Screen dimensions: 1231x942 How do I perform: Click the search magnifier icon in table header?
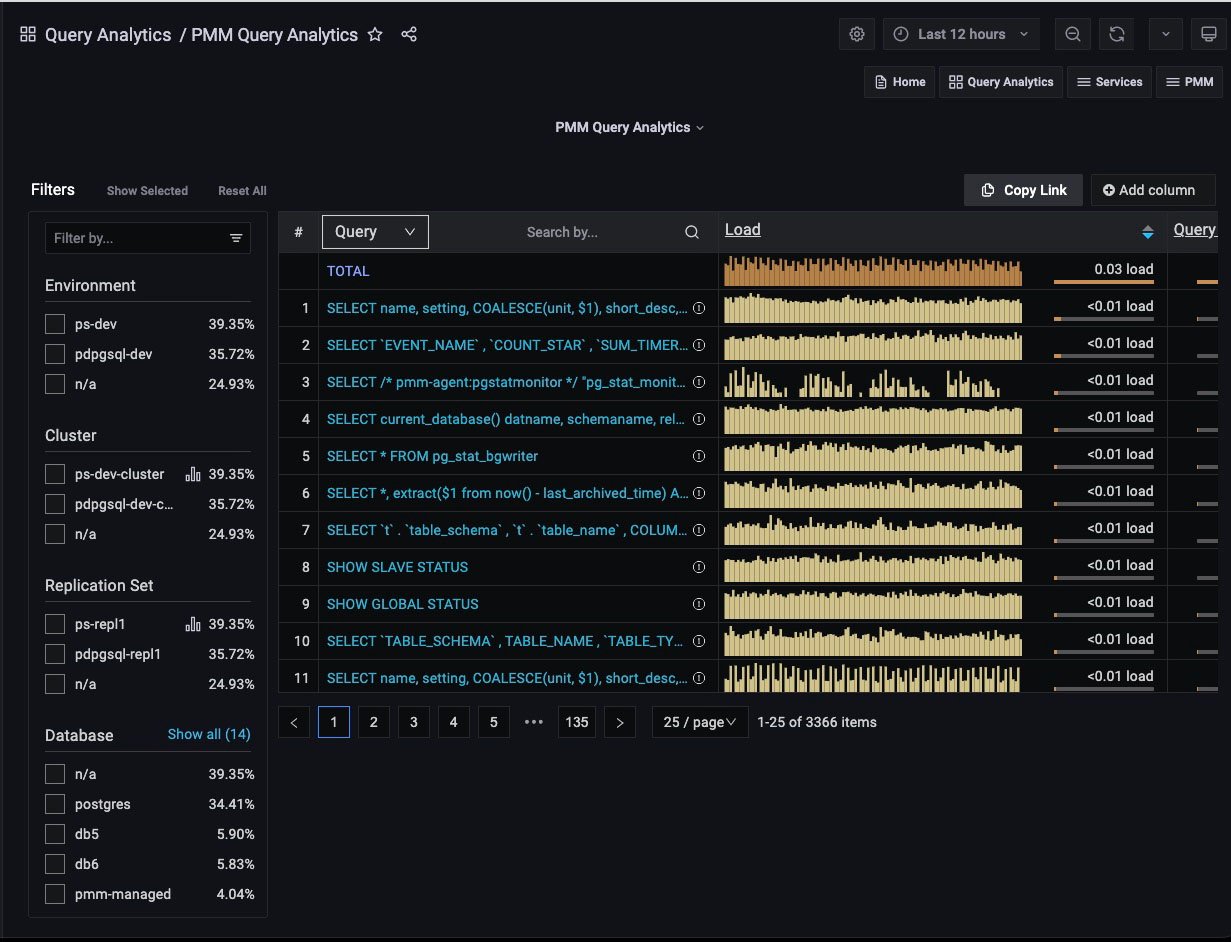[692, 232]
